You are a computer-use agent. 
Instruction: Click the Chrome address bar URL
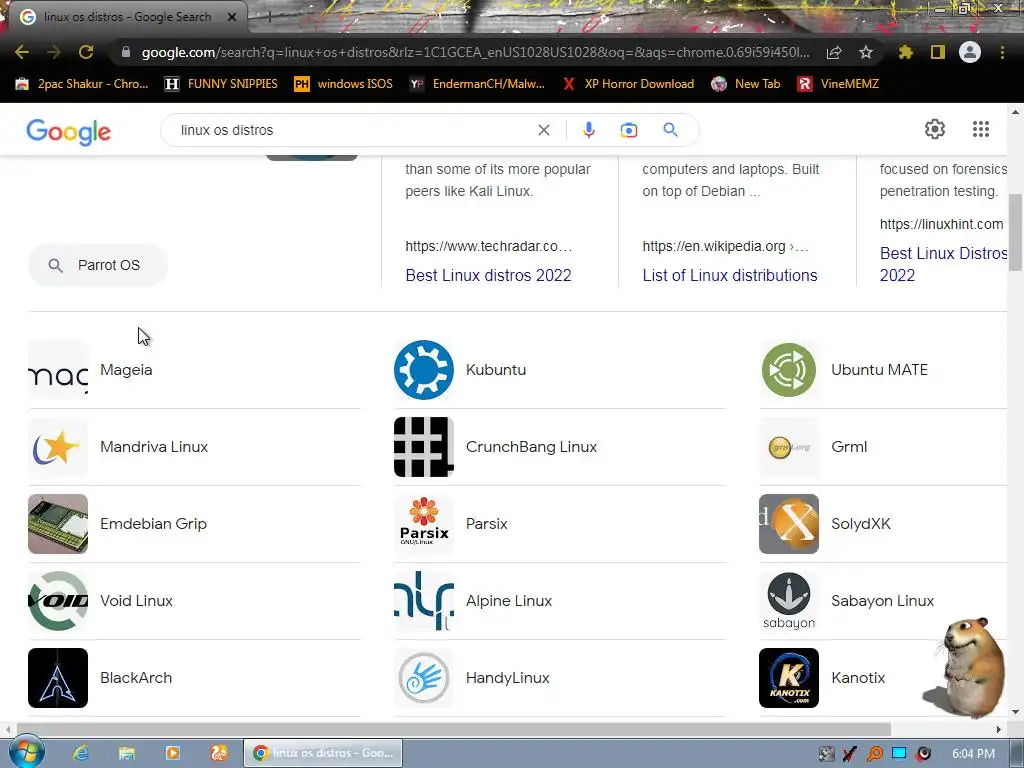click(475, 52)
